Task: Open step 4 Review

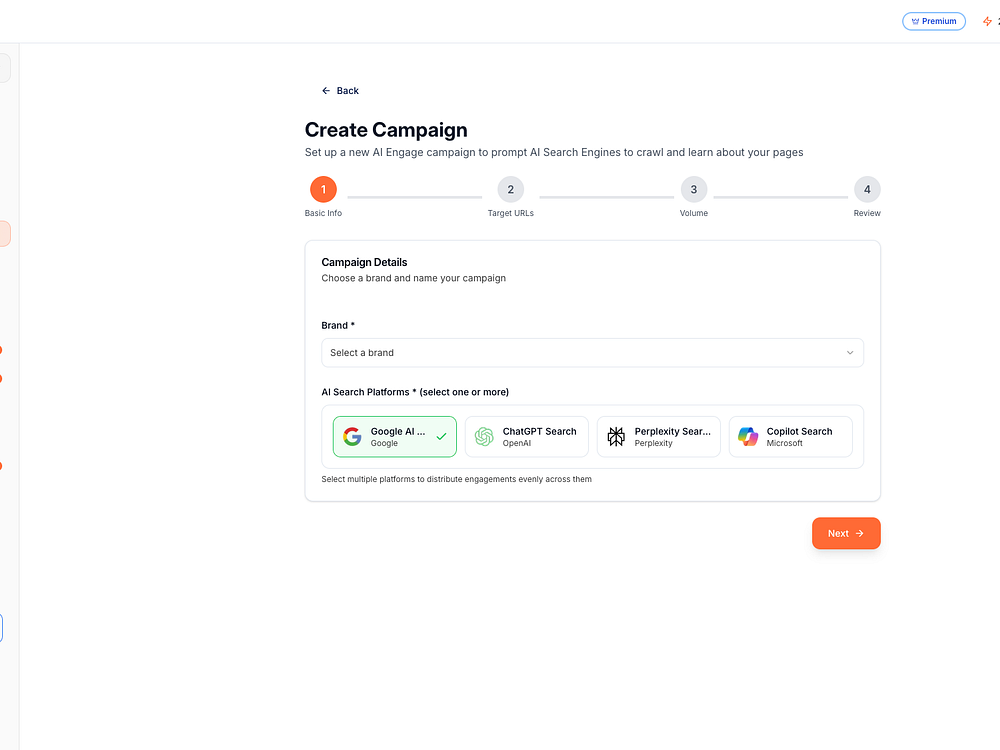Action: tap(867, 190)
